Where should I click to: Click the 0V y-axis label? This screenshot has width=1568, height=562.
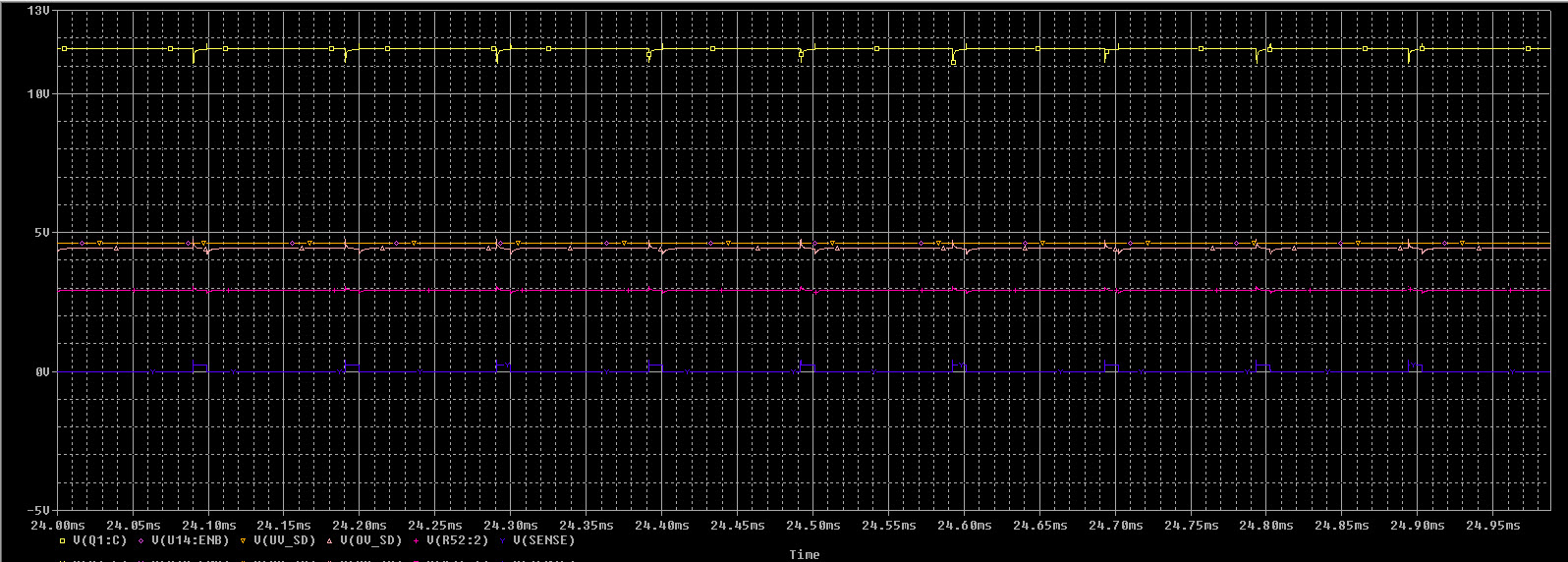click(42, 372)
